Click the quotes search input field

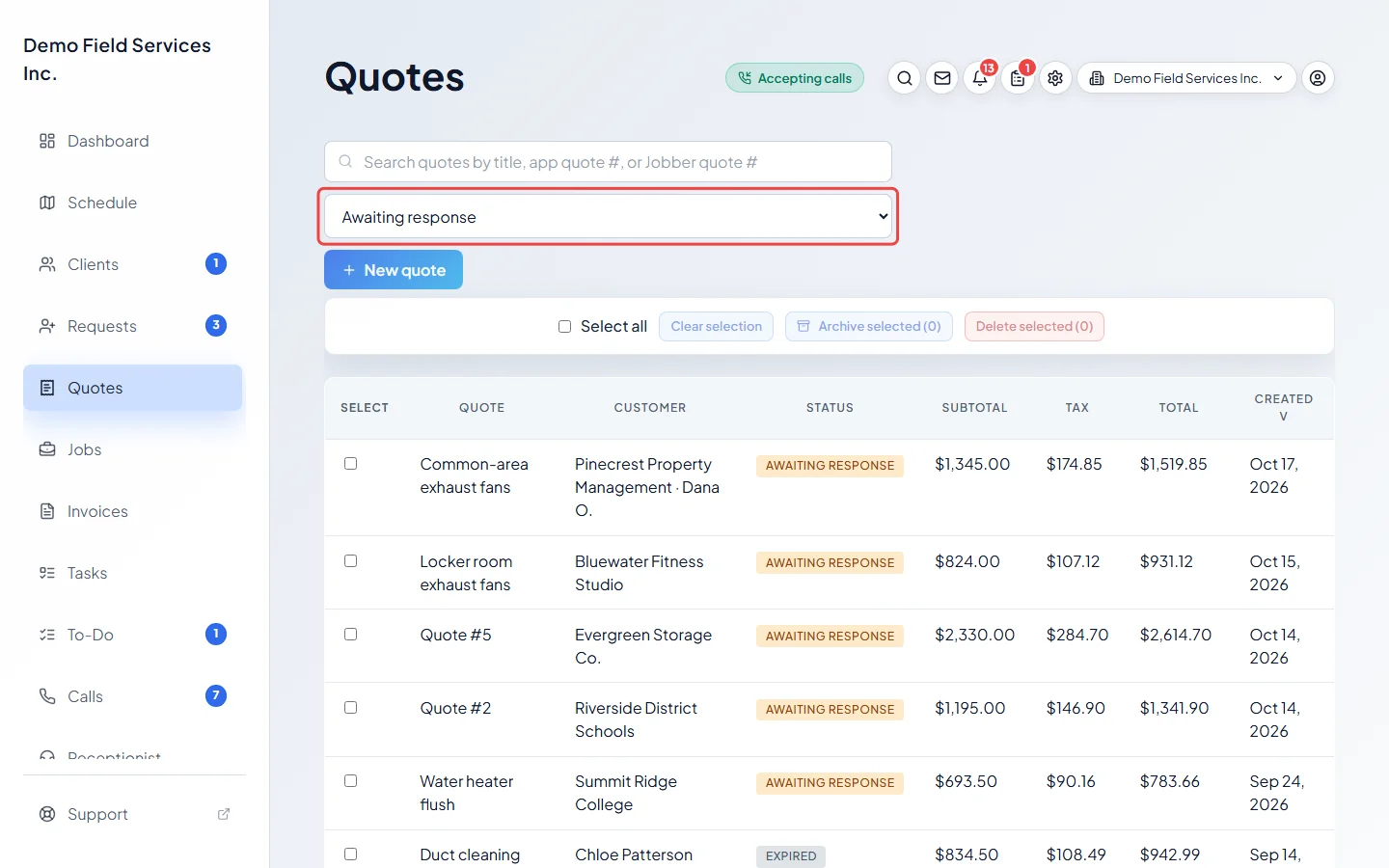point(608,162)
